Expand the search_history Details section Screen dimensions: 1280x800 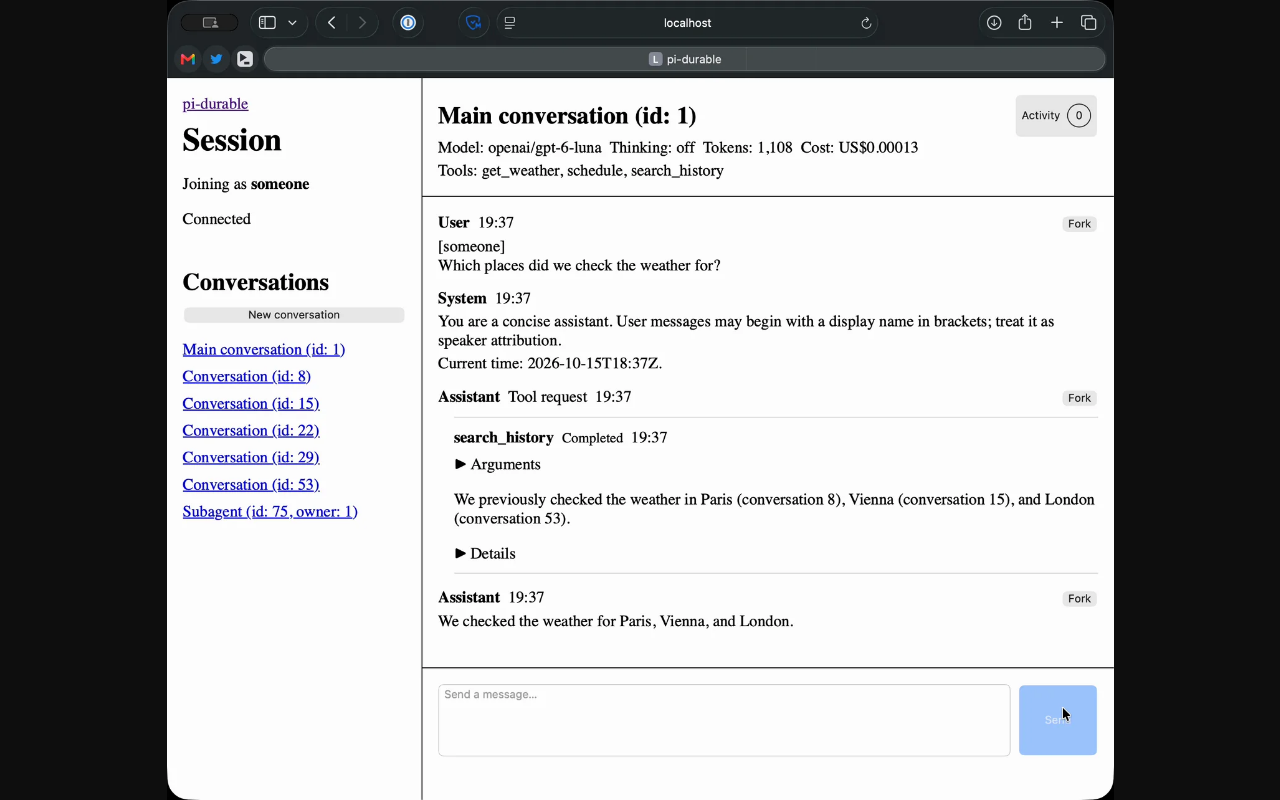click(x=485, y=553)
